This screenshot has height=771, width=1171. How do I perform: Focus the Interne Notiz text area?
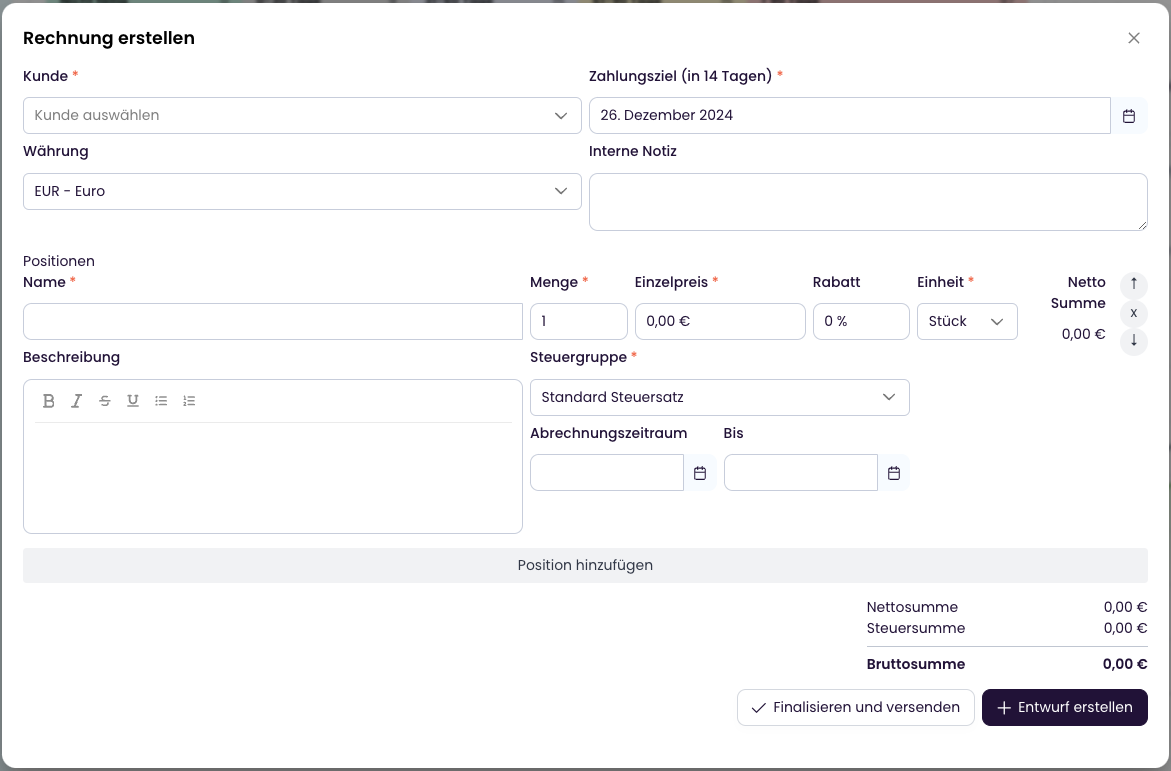(869, 202)
